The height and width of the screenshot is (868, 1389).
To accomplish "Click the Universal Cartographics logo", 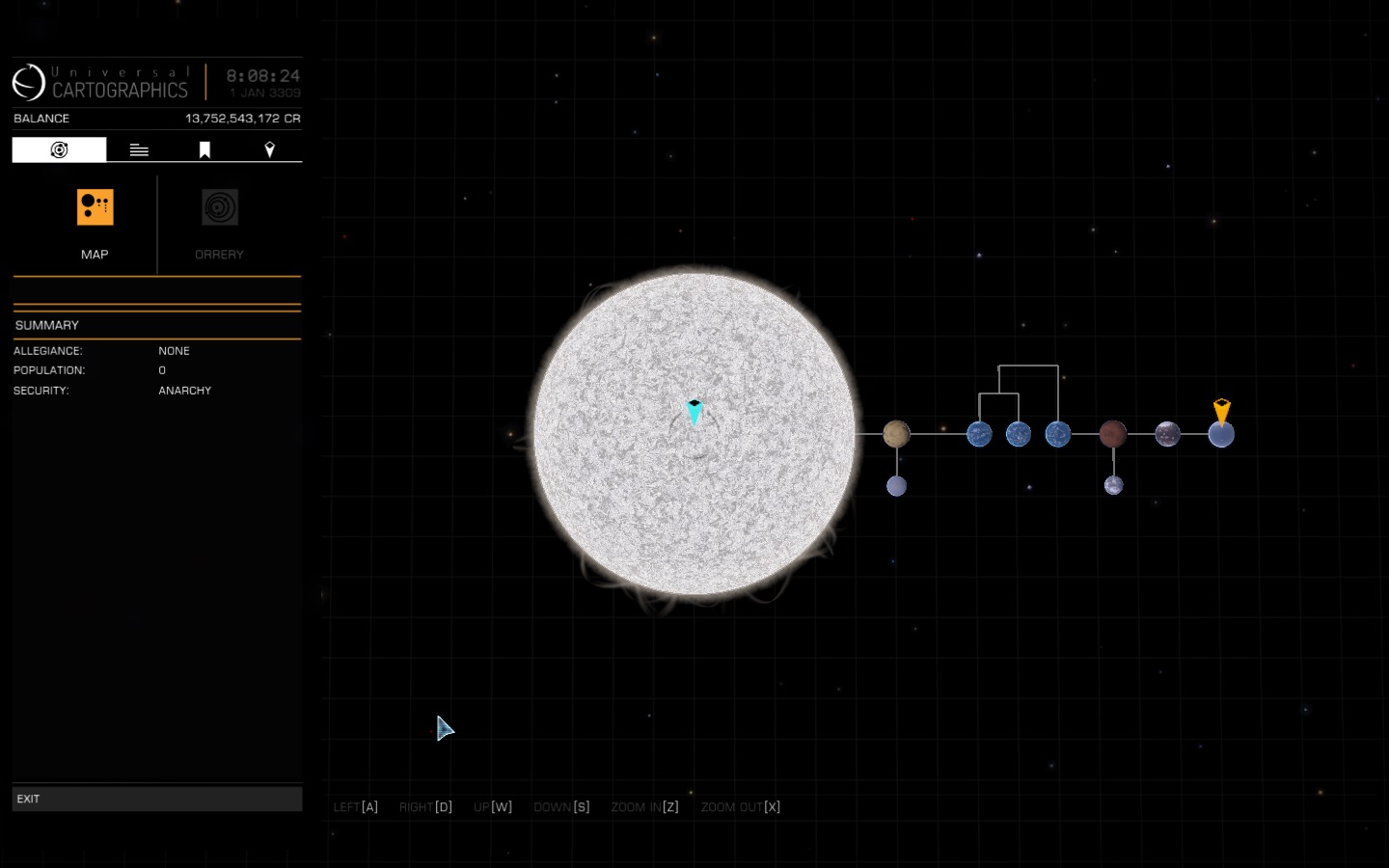I will pyautogui.click(x=100, y=83).
